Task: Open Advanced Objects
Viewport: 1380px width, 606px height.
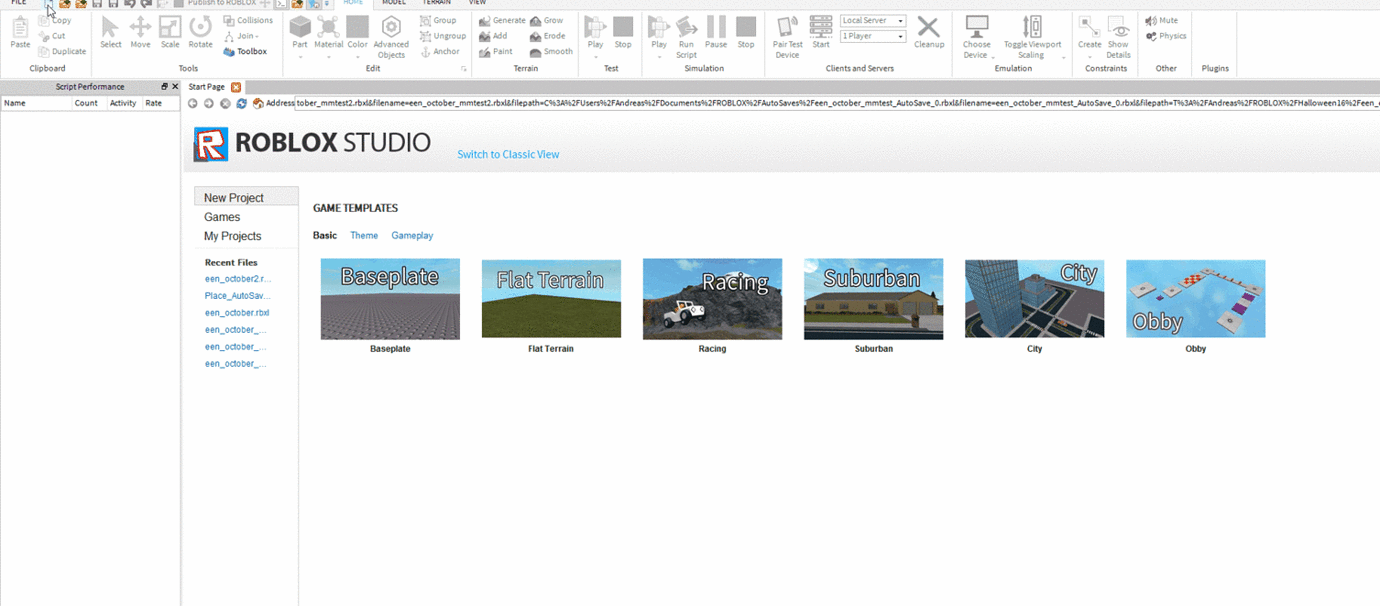Action: pos(391,37)
